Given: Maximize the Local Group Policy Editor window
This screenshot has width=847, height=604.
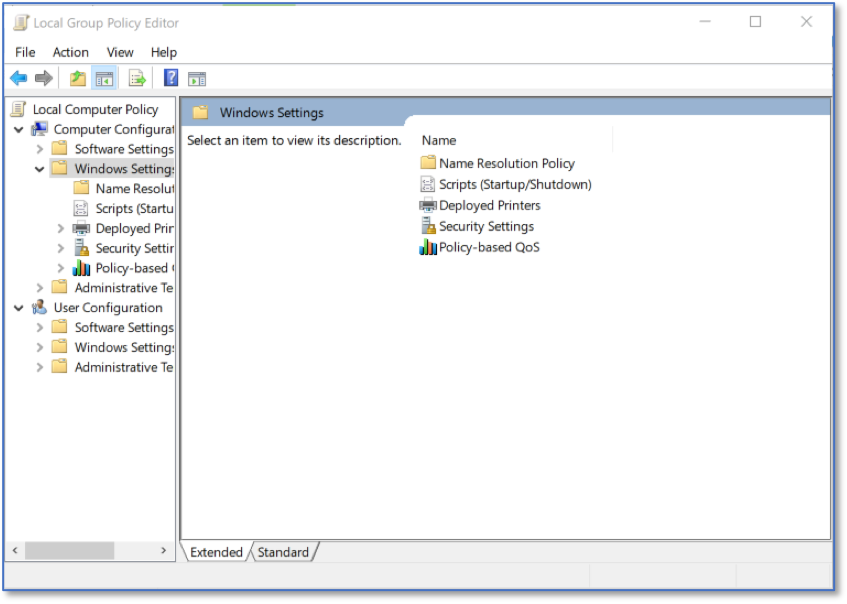Looking at the screenshot, I should 755,22.
